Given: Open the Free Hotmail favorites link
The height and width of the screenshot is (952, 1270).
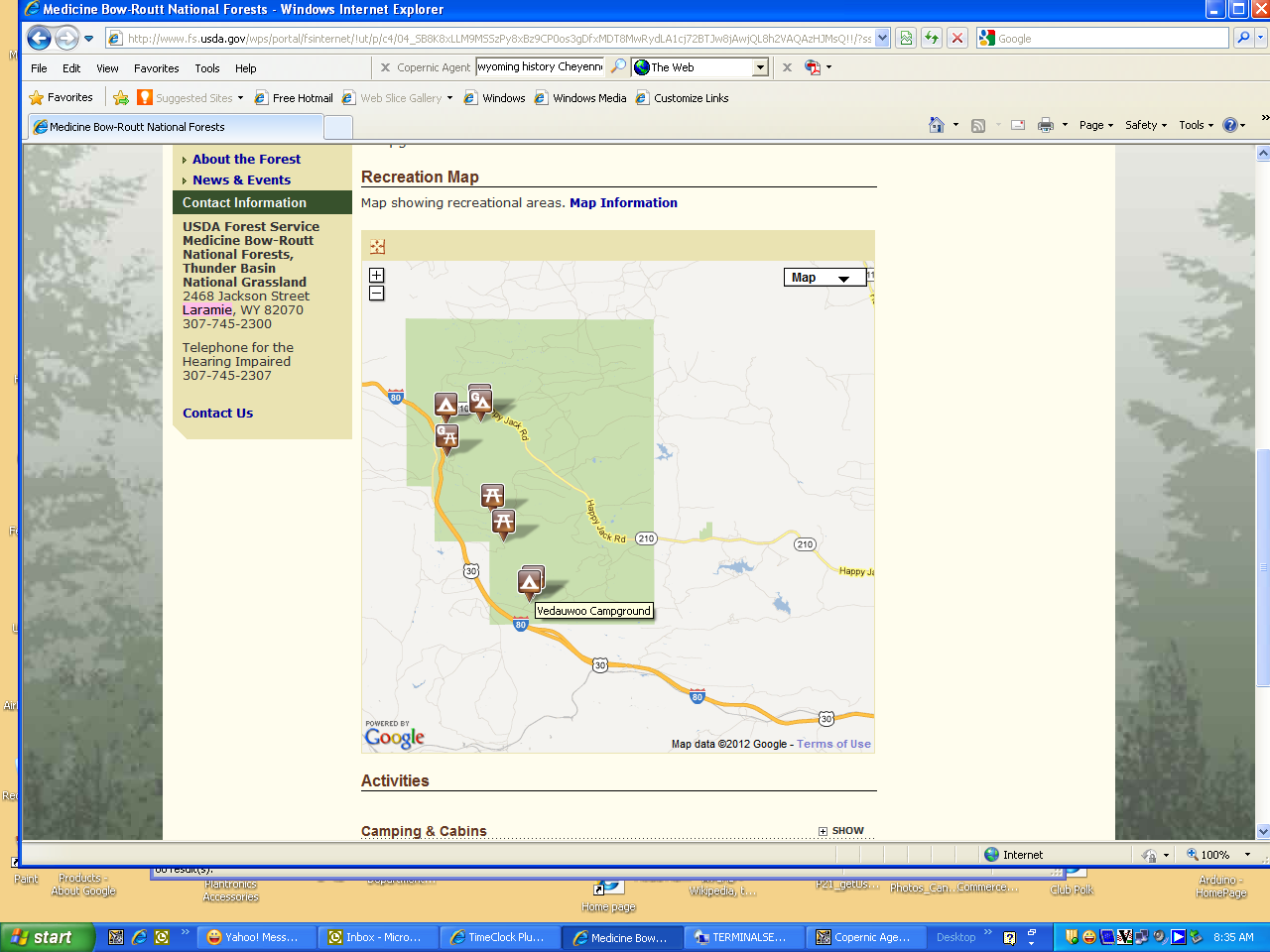Looking at the screenshot, I should pyautogui.click(x=294, y=97).
